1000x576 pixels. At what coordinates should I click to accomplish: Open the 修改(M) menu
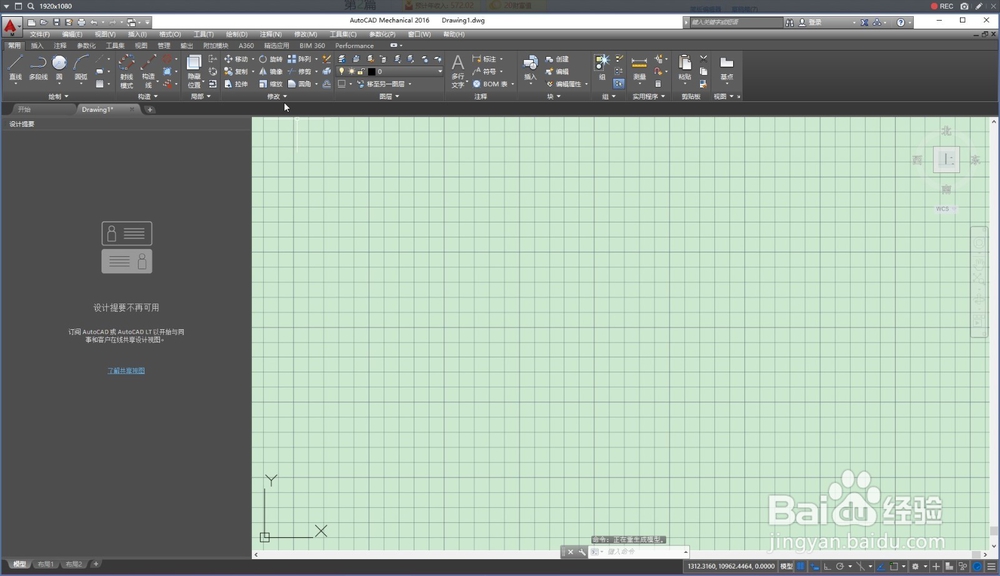tap(305, 34)
